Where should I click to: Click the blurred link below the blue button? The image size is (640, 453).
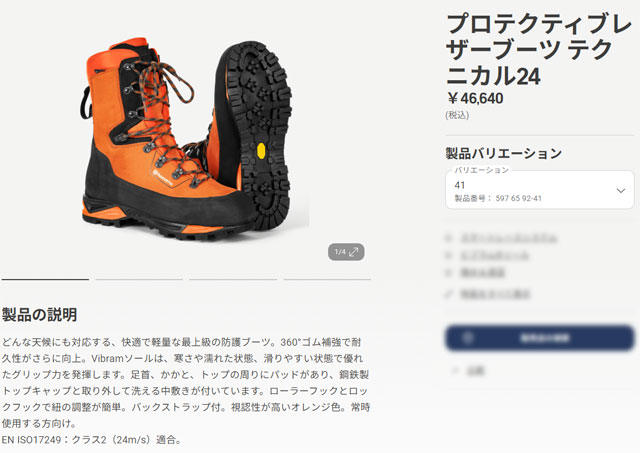click(475, 371)
